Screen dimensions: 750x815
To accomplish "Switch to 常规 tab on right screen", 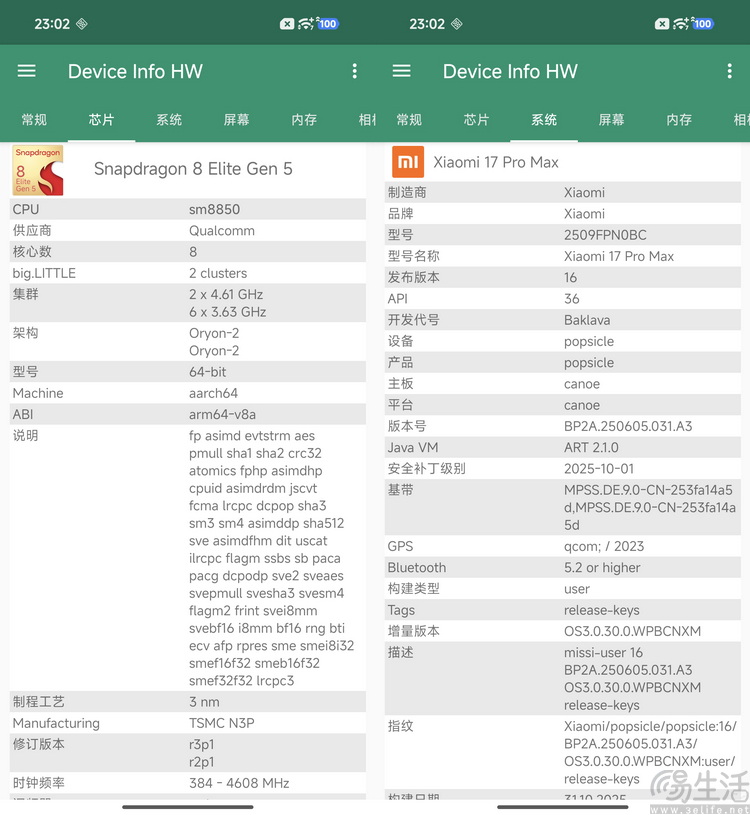I will tap(409, 120).
